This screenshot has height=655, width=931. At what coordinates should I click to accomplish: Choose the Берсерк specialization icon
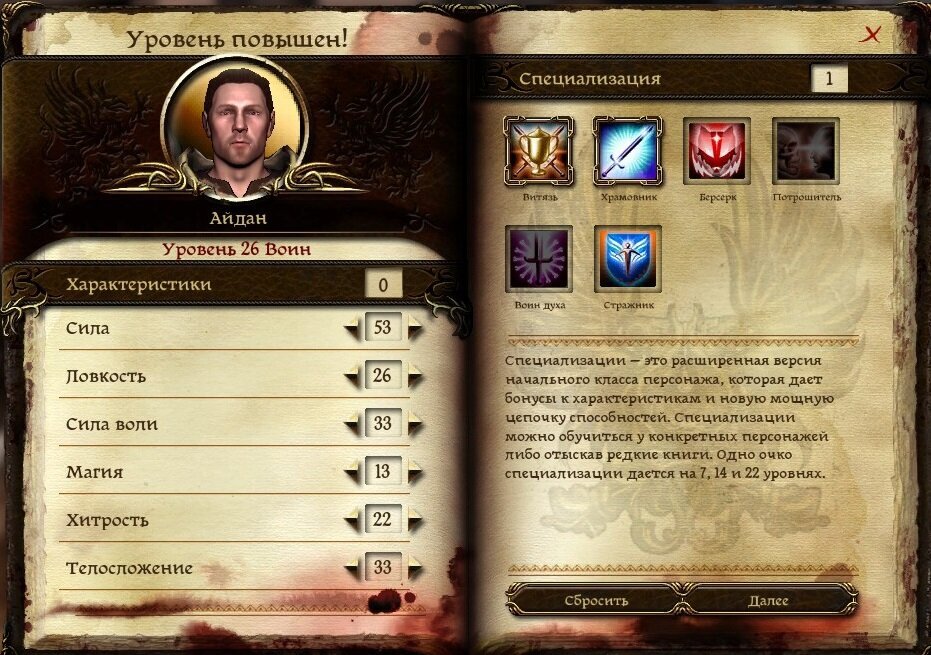pyautogui.click(x=717, y=151)
